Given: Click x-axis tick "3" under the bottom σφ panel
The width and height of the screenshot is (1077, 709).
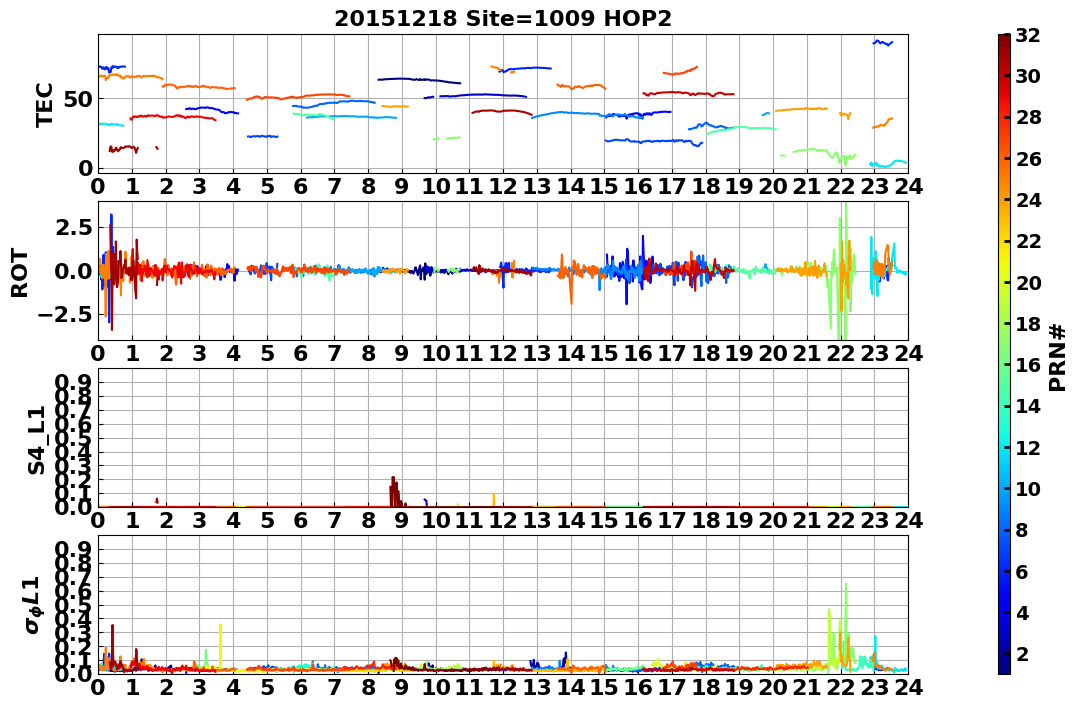Looking at the screenshot, I should (199, 687).
